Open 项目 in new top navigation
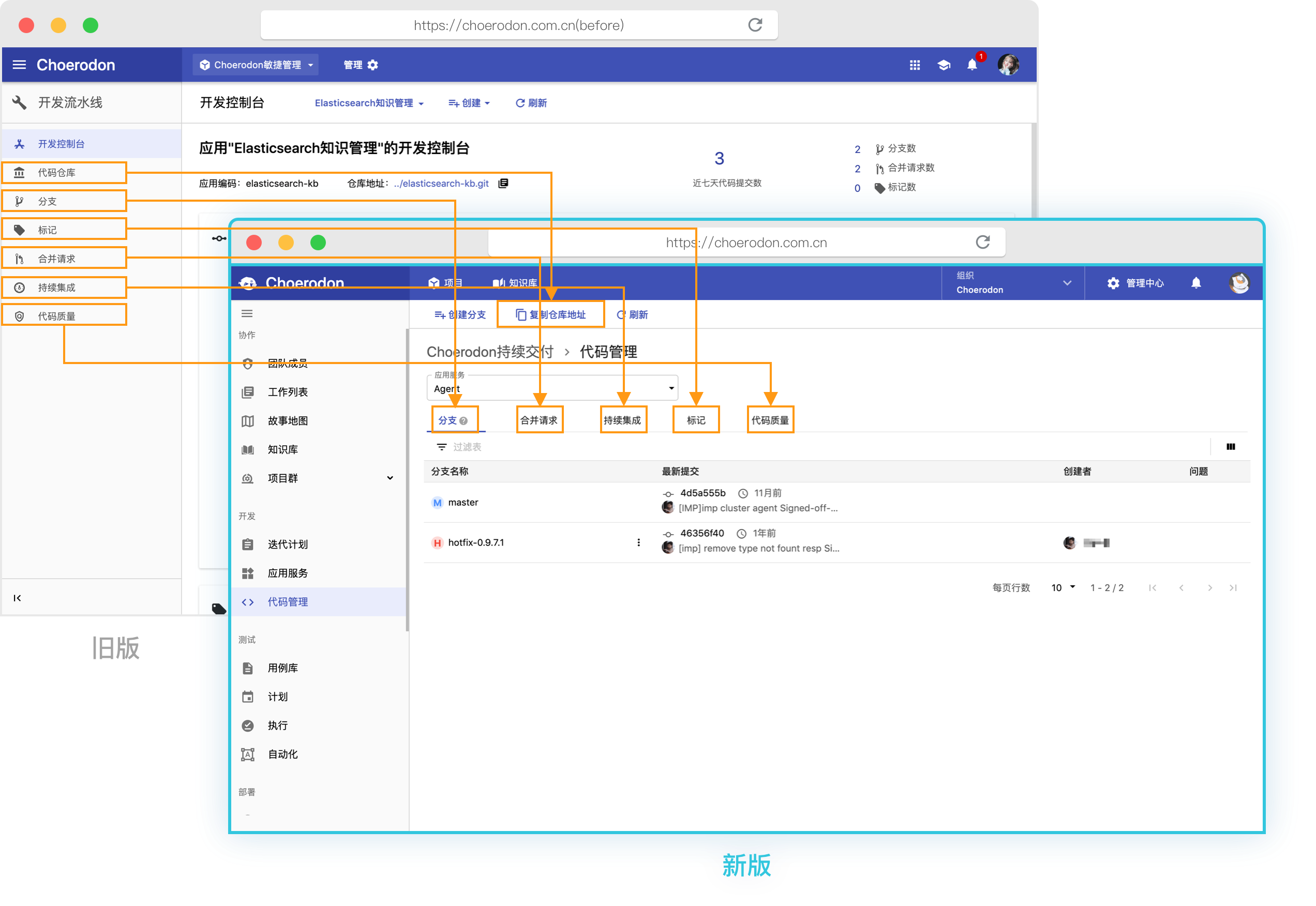 [445, 283]
